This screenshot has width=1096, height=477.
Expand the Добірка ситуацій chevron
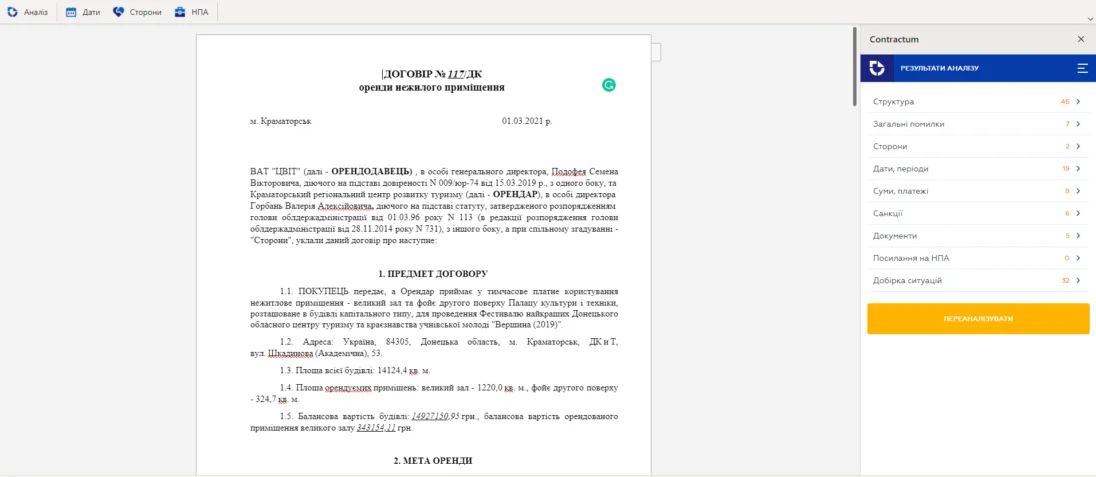(x=1078, y=280)
